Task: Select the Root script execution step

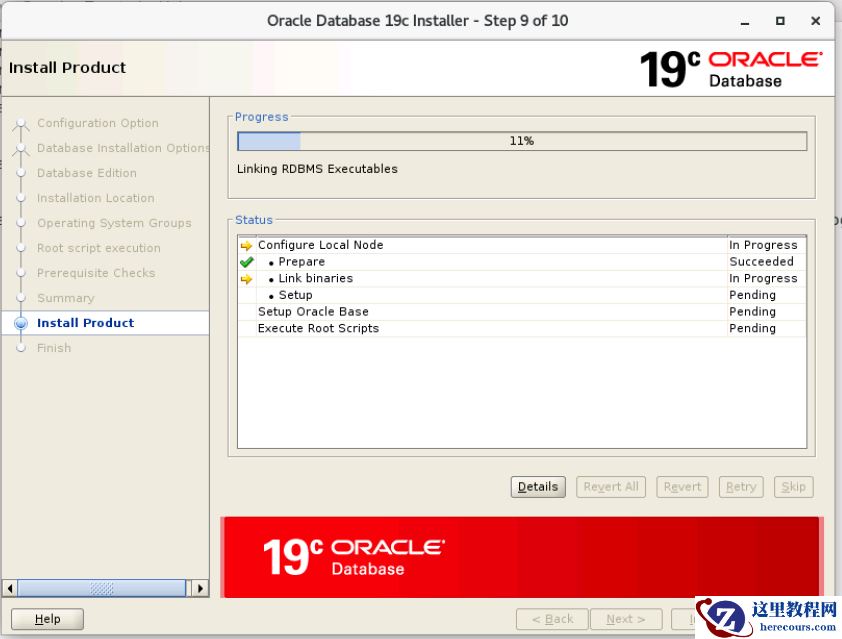Action: tap(99, 248)
